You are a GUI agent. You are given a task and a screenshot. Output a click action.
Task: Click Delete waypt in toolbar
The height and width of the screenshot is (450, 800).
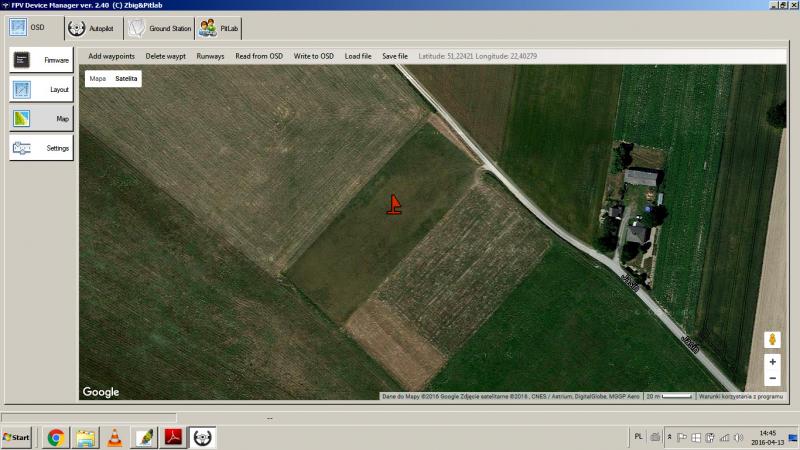pos(166,56)
